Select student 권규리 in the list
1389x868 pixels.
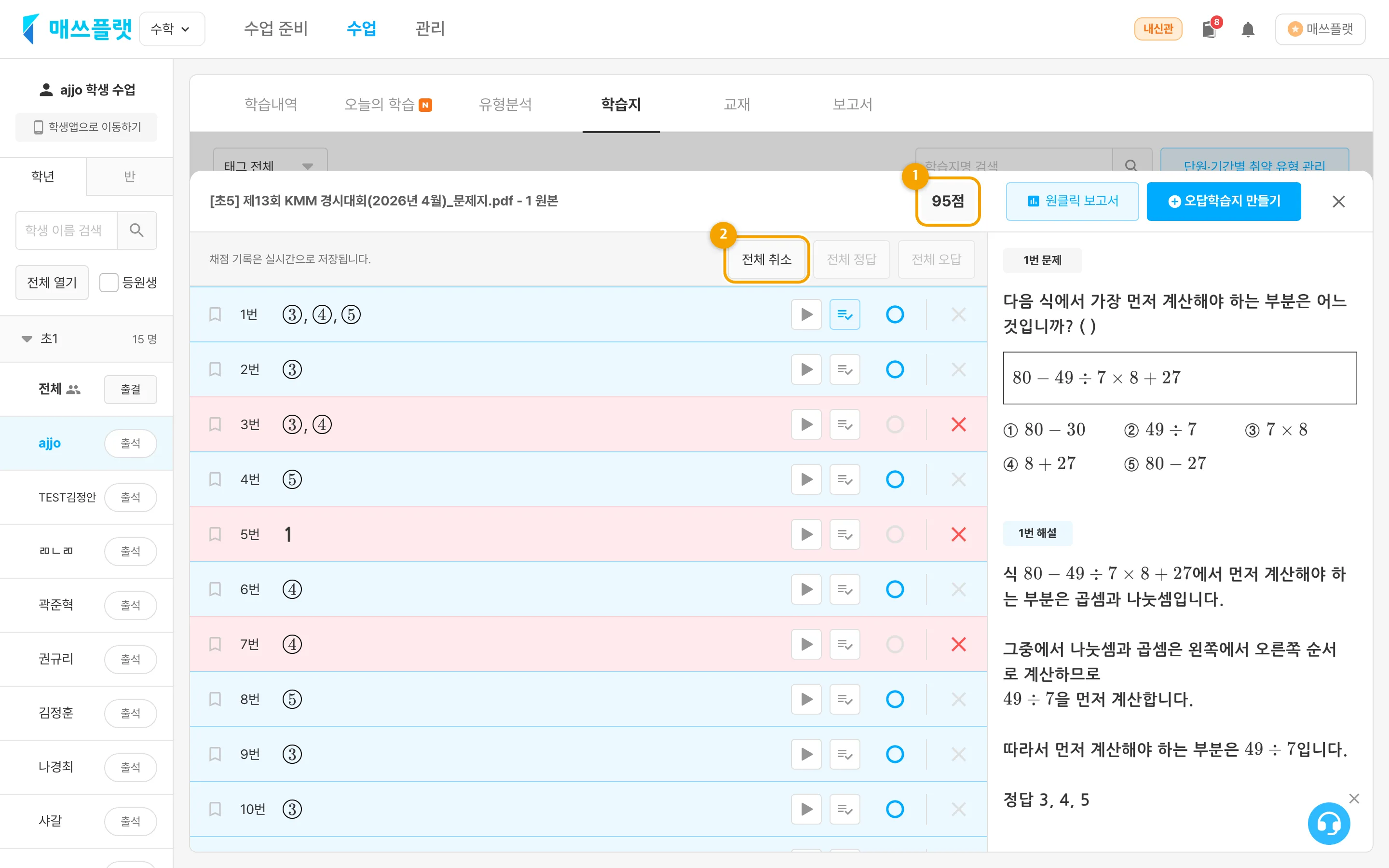[x=55, y=659]
